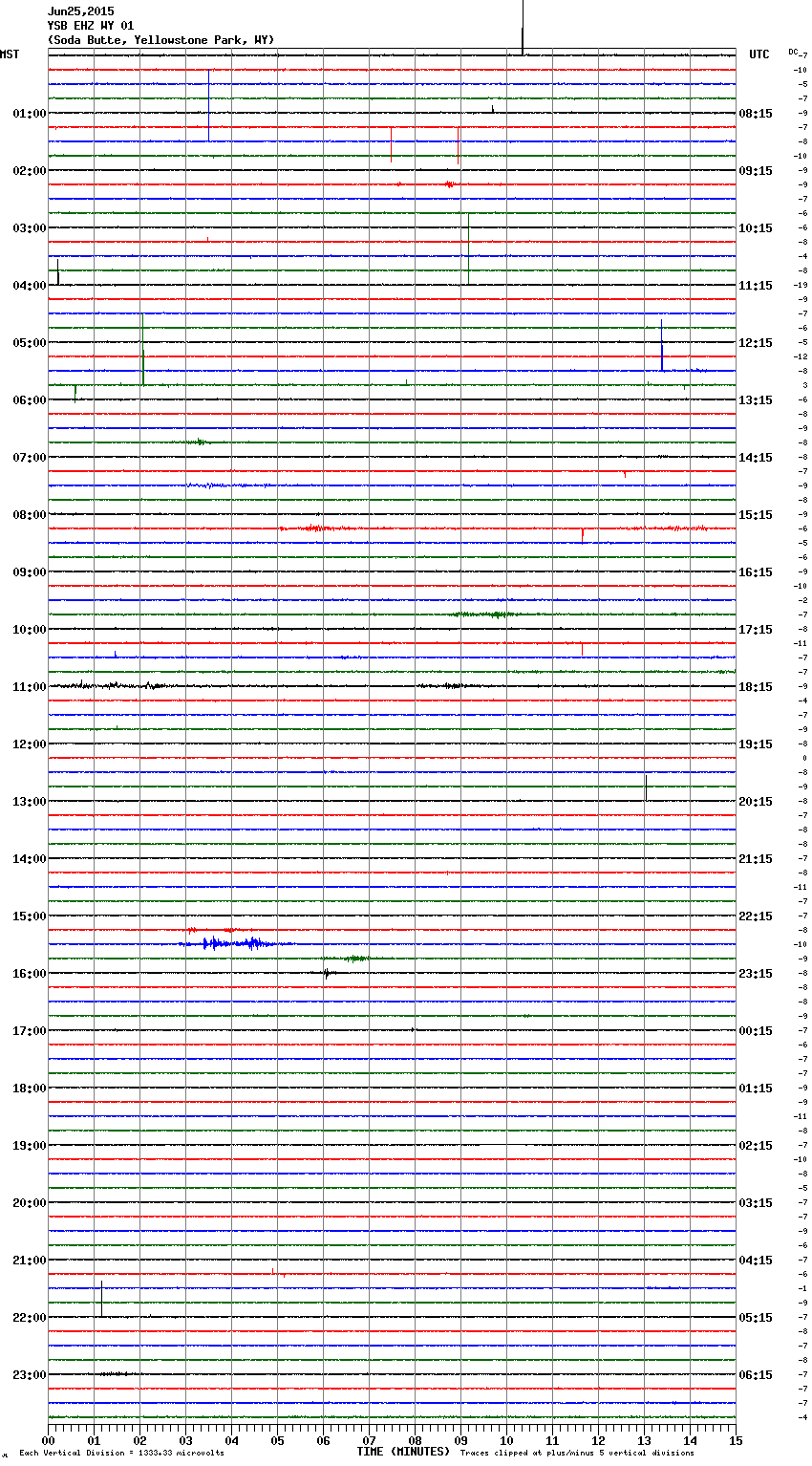This screenshot has width=812, height=1466.
Task: Click the Each Vertical Division 1333.33 microvolts note
Action: [121, 1454]
